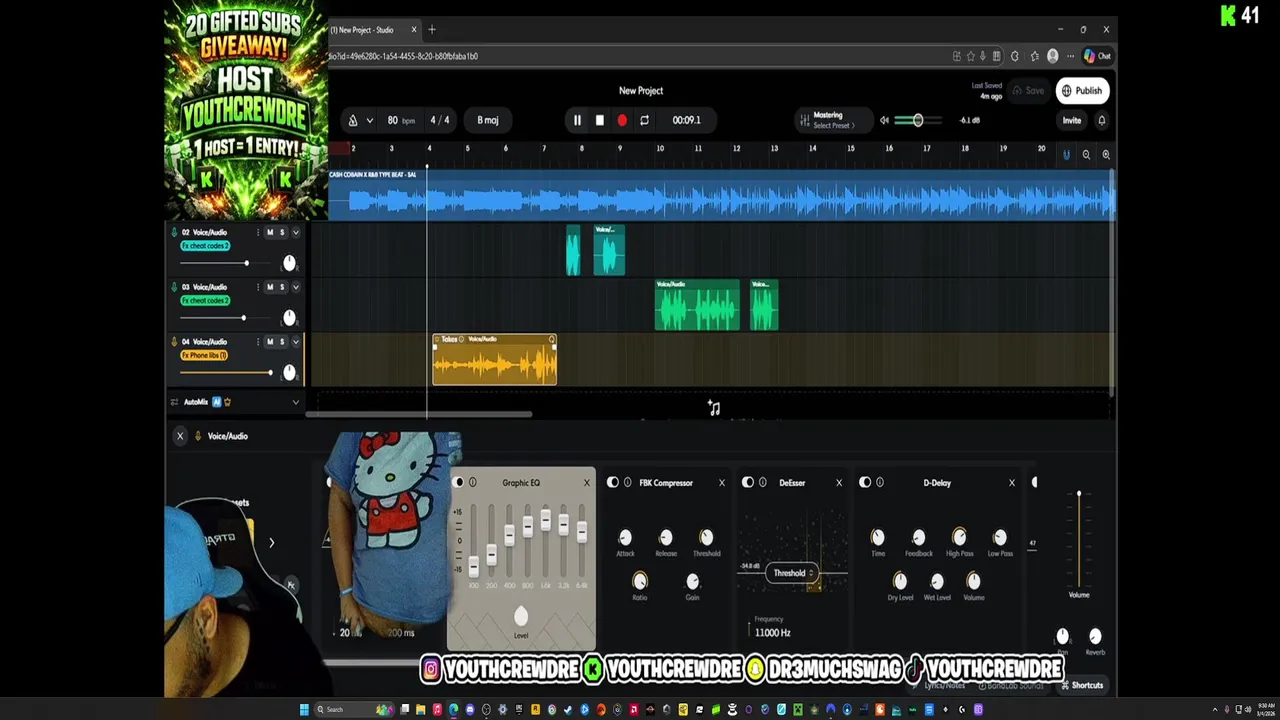Open the B maj key selector
The height and width of the screenshot is (720, 1280).
[488, 120]
